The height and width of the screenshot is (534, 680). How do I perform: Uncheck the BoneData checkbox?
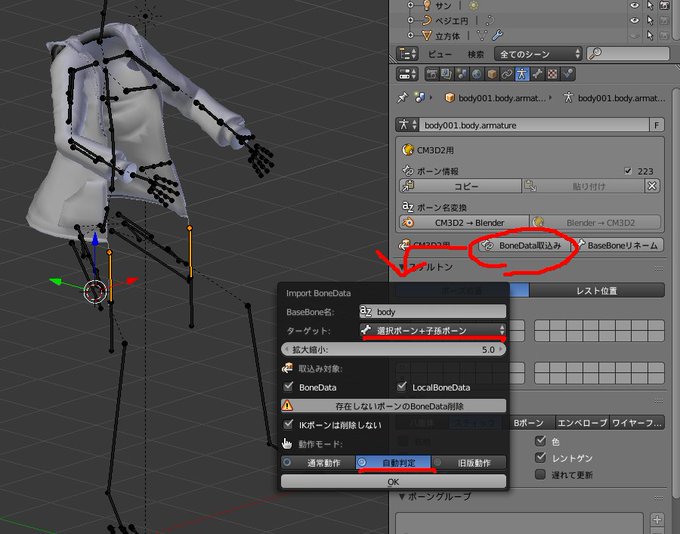[x=288, y=386]
